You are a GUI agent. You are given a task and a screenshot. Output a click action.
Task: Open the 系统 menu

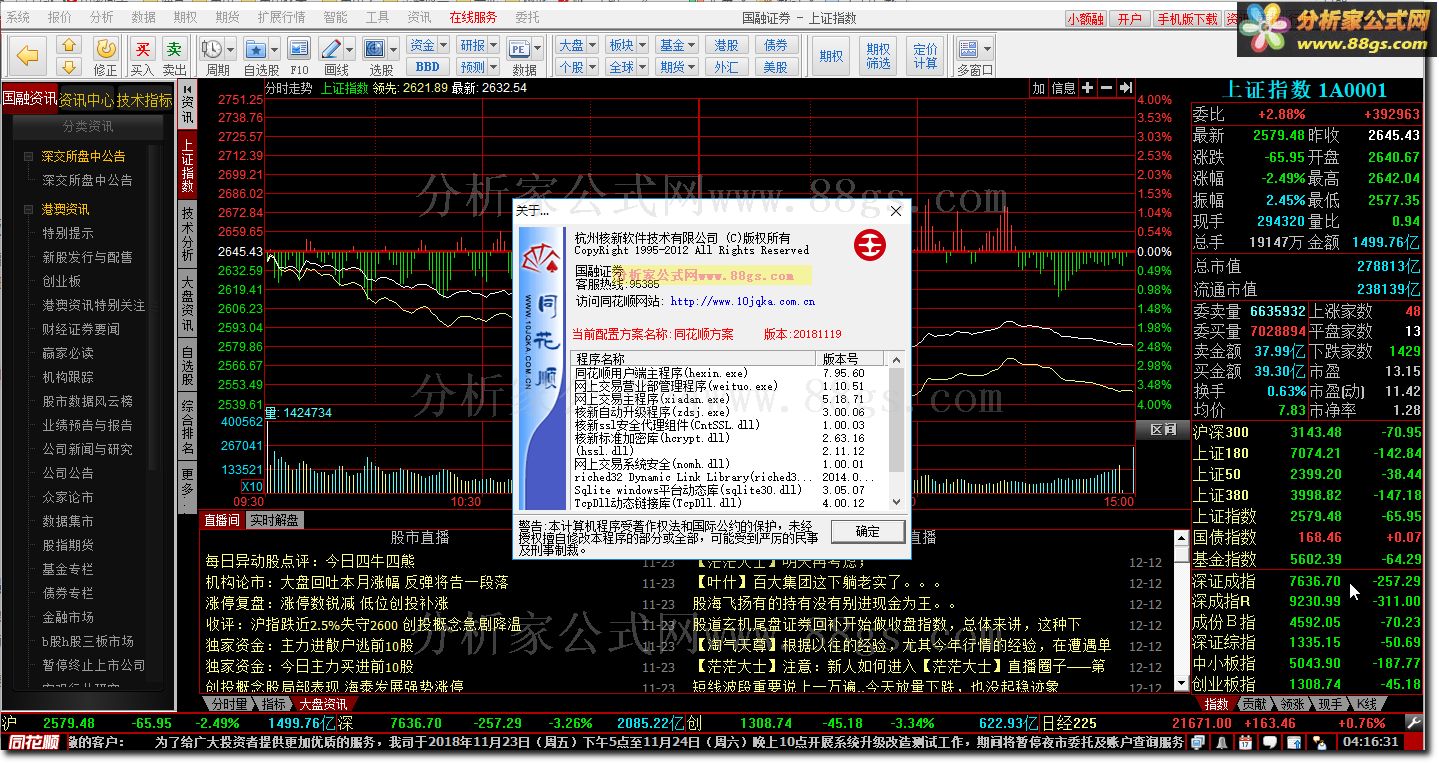pyautogui.click(x=18, y=18)
